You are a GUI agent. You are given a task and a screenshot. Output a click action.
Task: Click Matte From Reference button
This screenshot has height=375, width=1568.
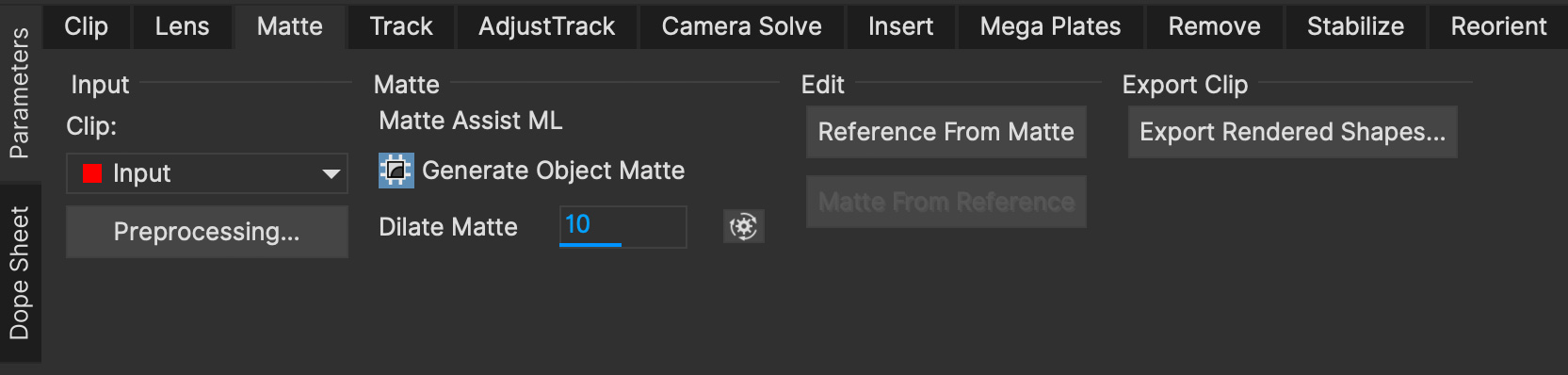coord(946,202)
